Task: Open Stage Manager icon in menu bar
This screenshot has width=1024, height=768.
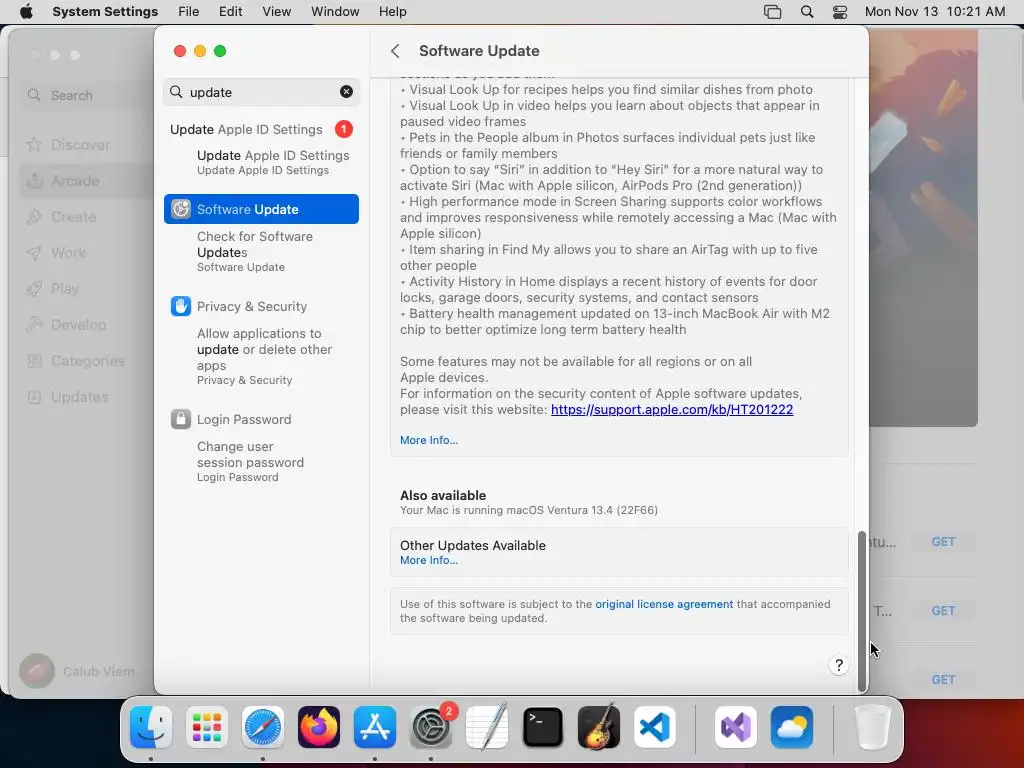Action: (772, 12)
